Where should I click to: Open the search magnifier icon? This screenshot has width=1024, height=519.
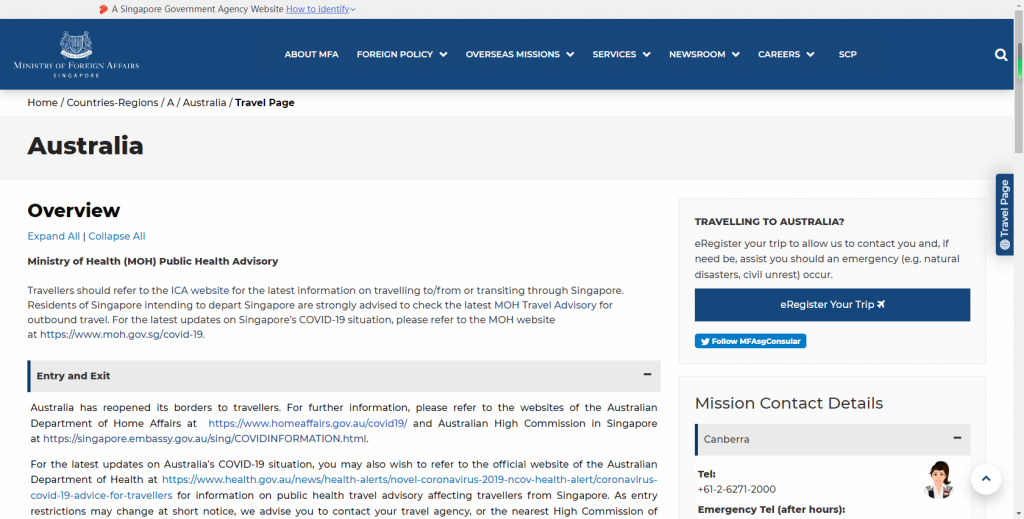(x=1000, y=55)
